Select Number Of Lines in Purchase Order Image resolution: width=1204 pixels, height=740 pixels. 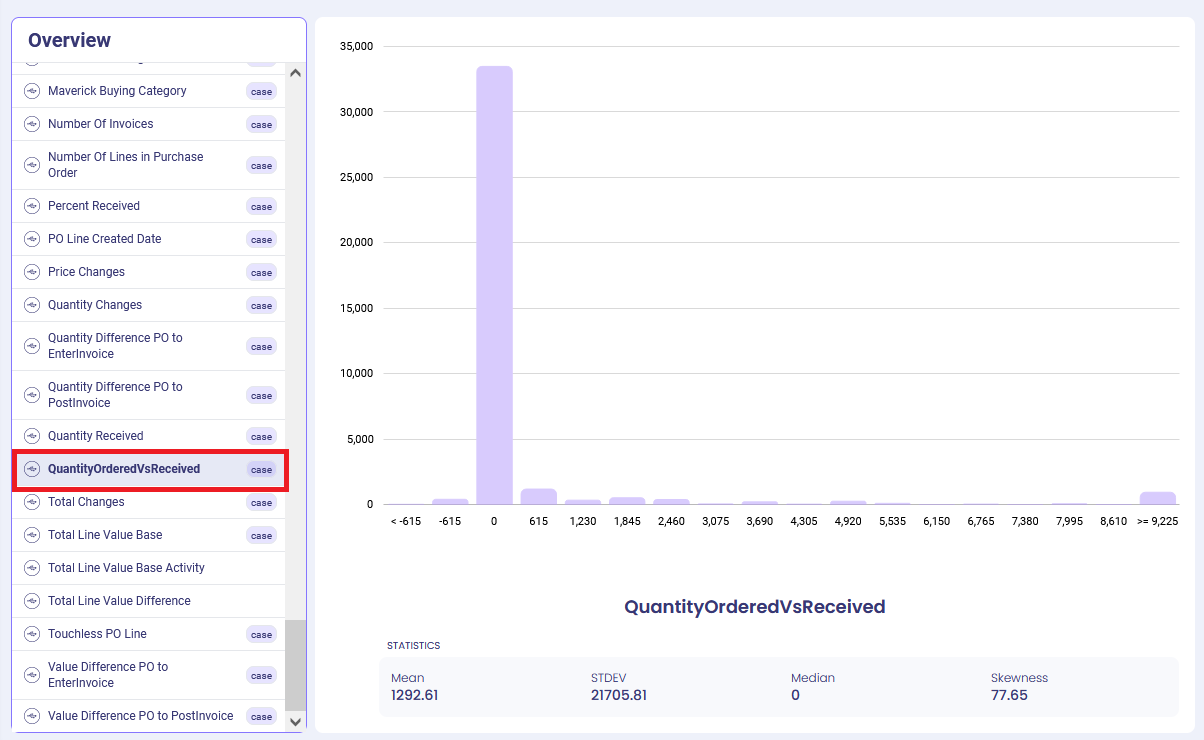coord(125,165)
